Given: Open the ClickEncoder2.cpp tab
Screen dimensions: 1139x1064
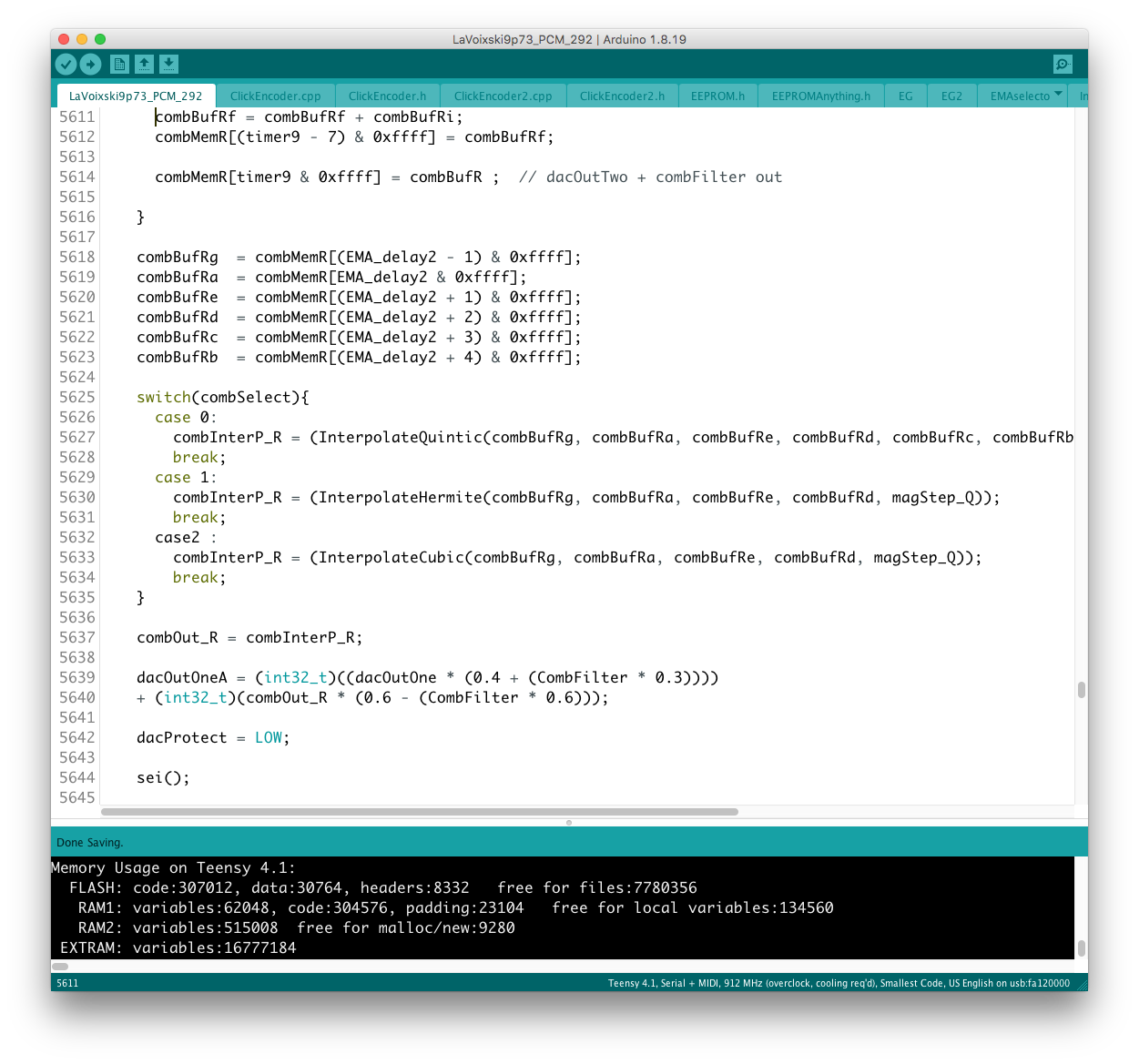Looking at the screenshot, I should (503, 96).
